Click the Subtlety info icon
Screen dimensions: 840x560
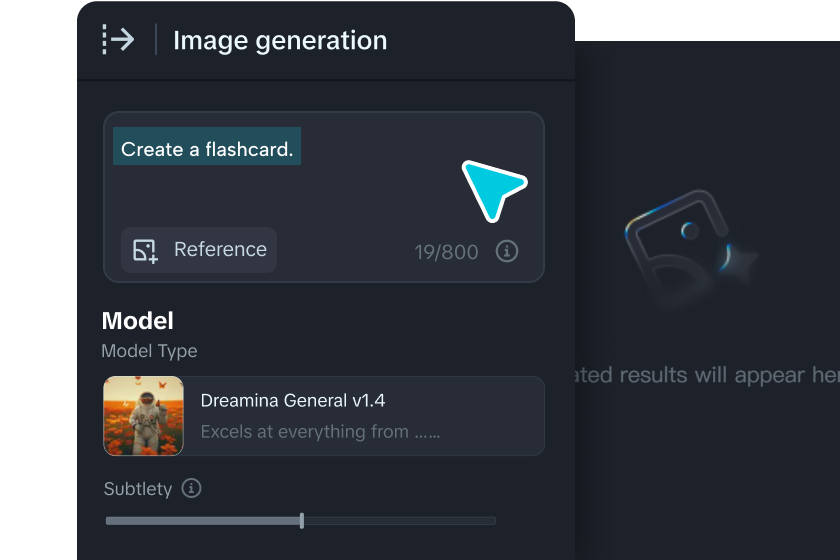(191, 488)
